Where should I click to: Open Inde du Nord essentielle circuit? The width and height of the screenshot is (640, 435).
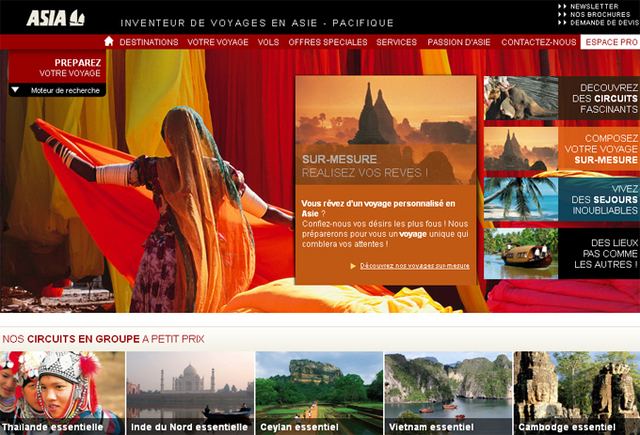point(190,392)
